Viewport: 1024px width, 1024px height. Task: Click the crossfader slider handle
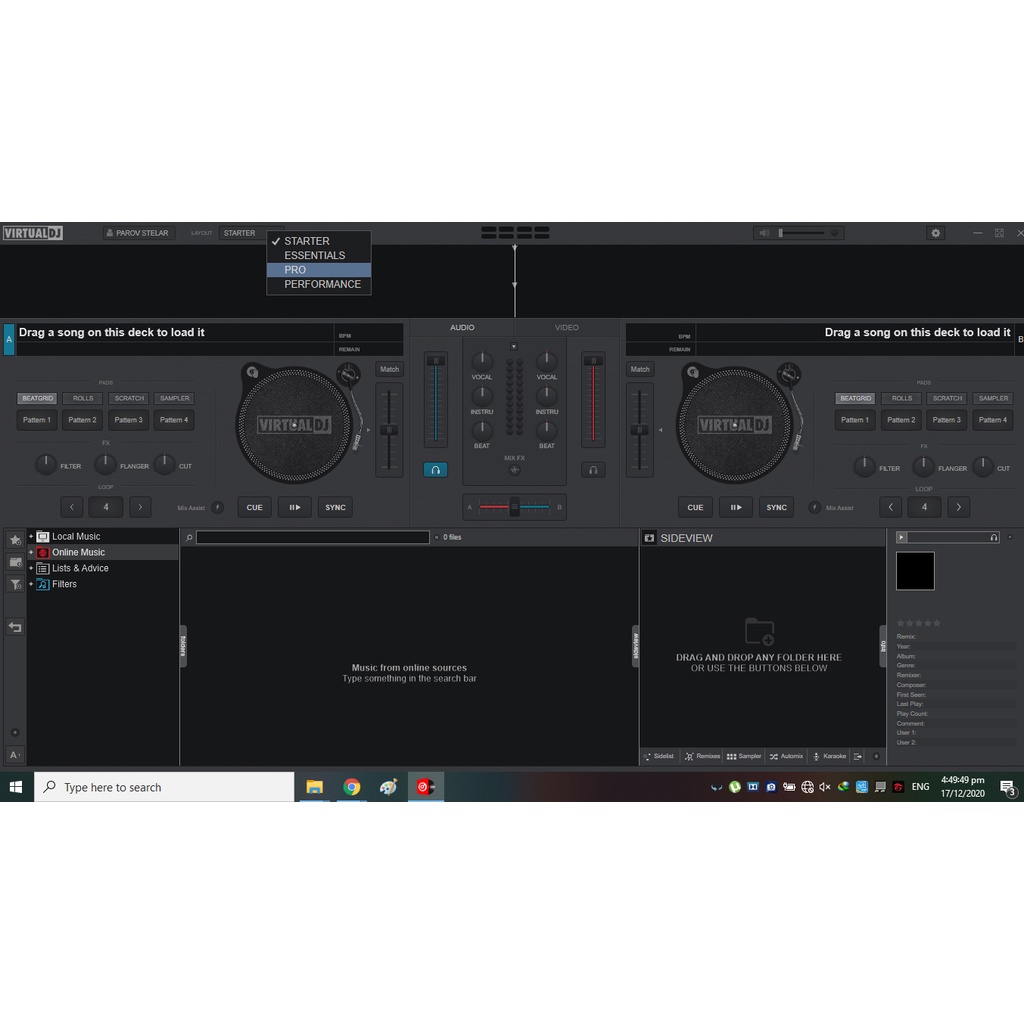tap(514, 507)
